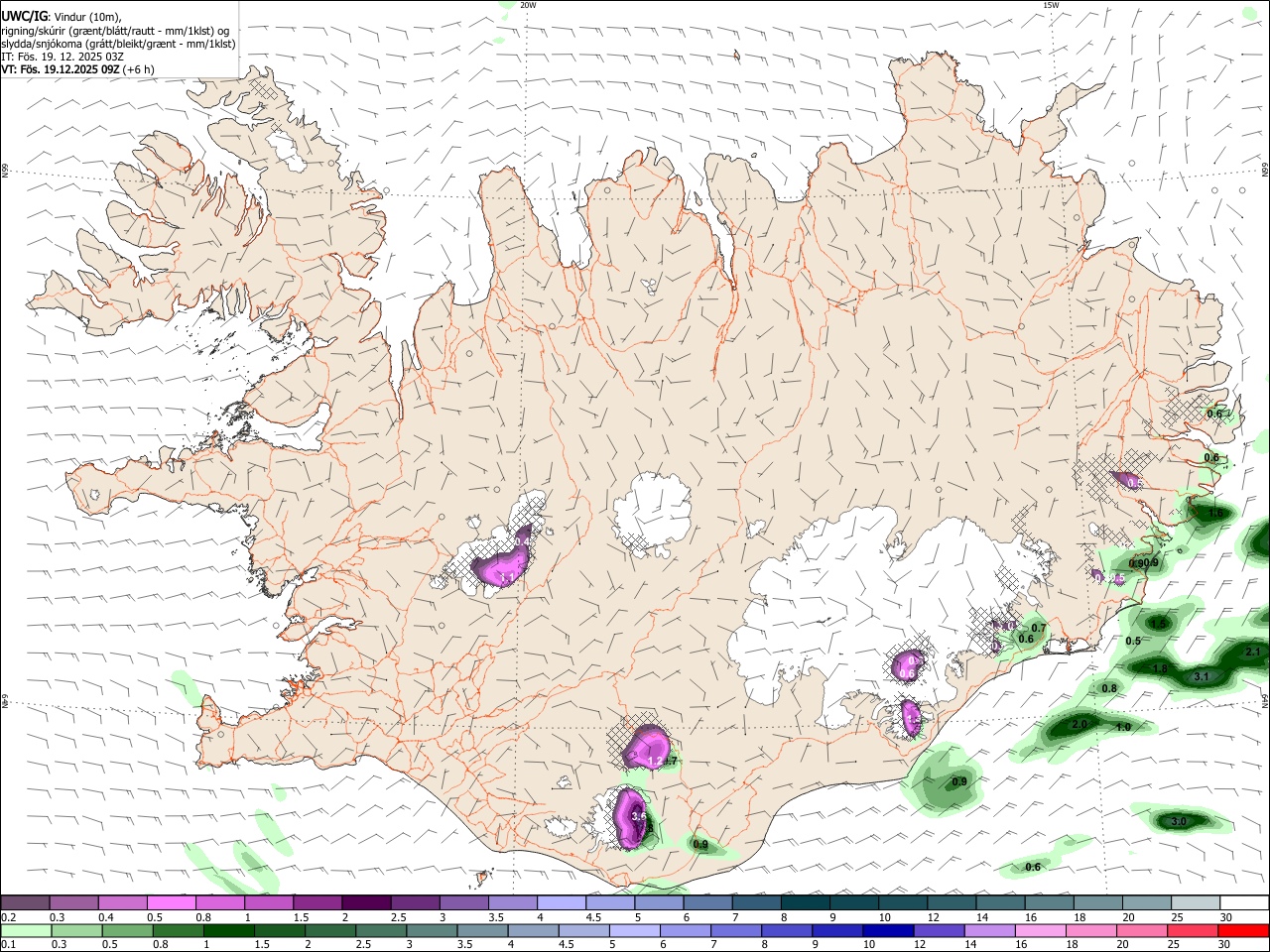Image resolution: width=1270 pixels, height=952 pixels.
Task: Click the purple snow patch on Öræfajökull
Action: pos(910,717)
